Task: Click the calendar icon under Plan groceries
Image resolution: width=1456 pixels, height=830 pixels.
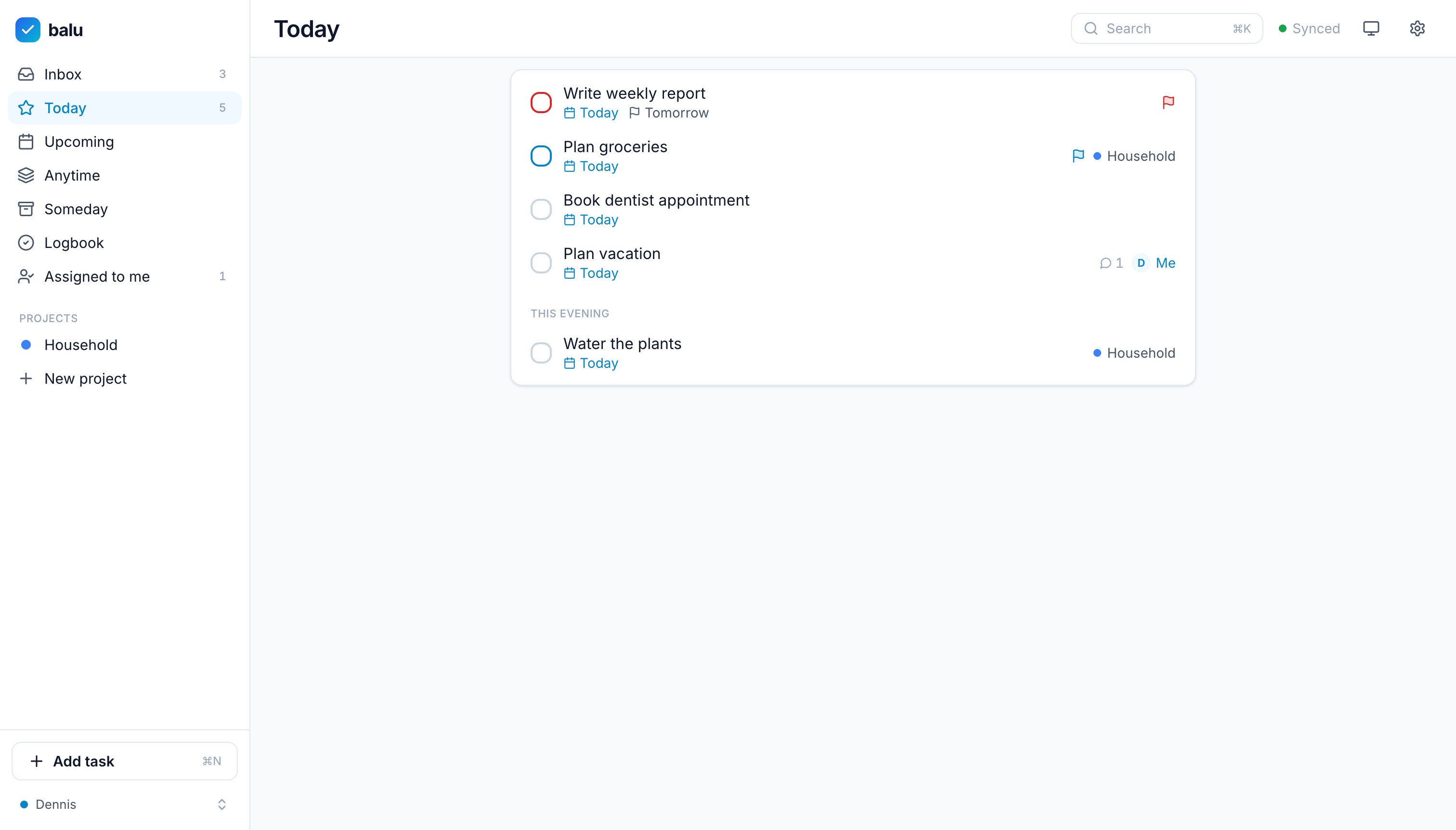Action: pos(569,167)
